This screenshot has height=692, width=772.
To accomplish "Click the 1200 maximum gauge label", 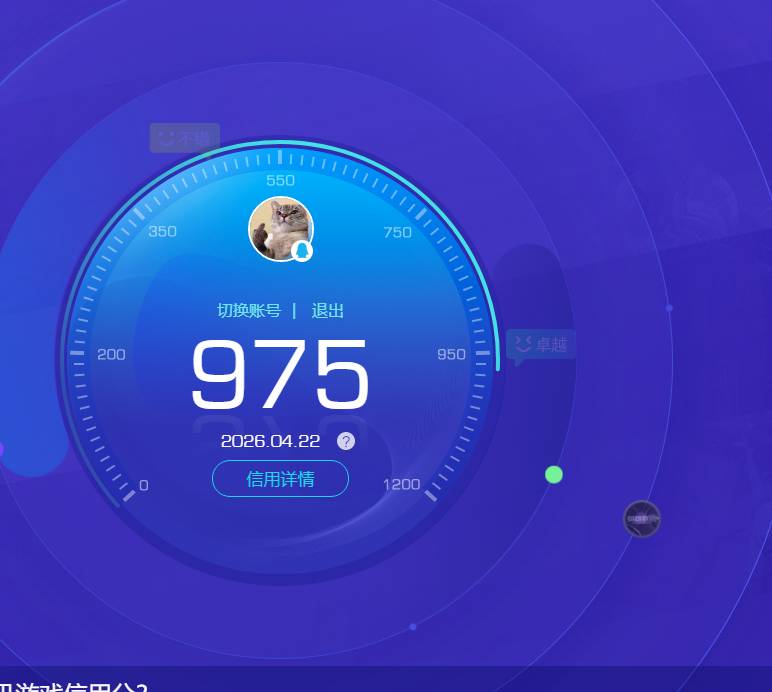I will pyautogui.click(x=401, y=485).
